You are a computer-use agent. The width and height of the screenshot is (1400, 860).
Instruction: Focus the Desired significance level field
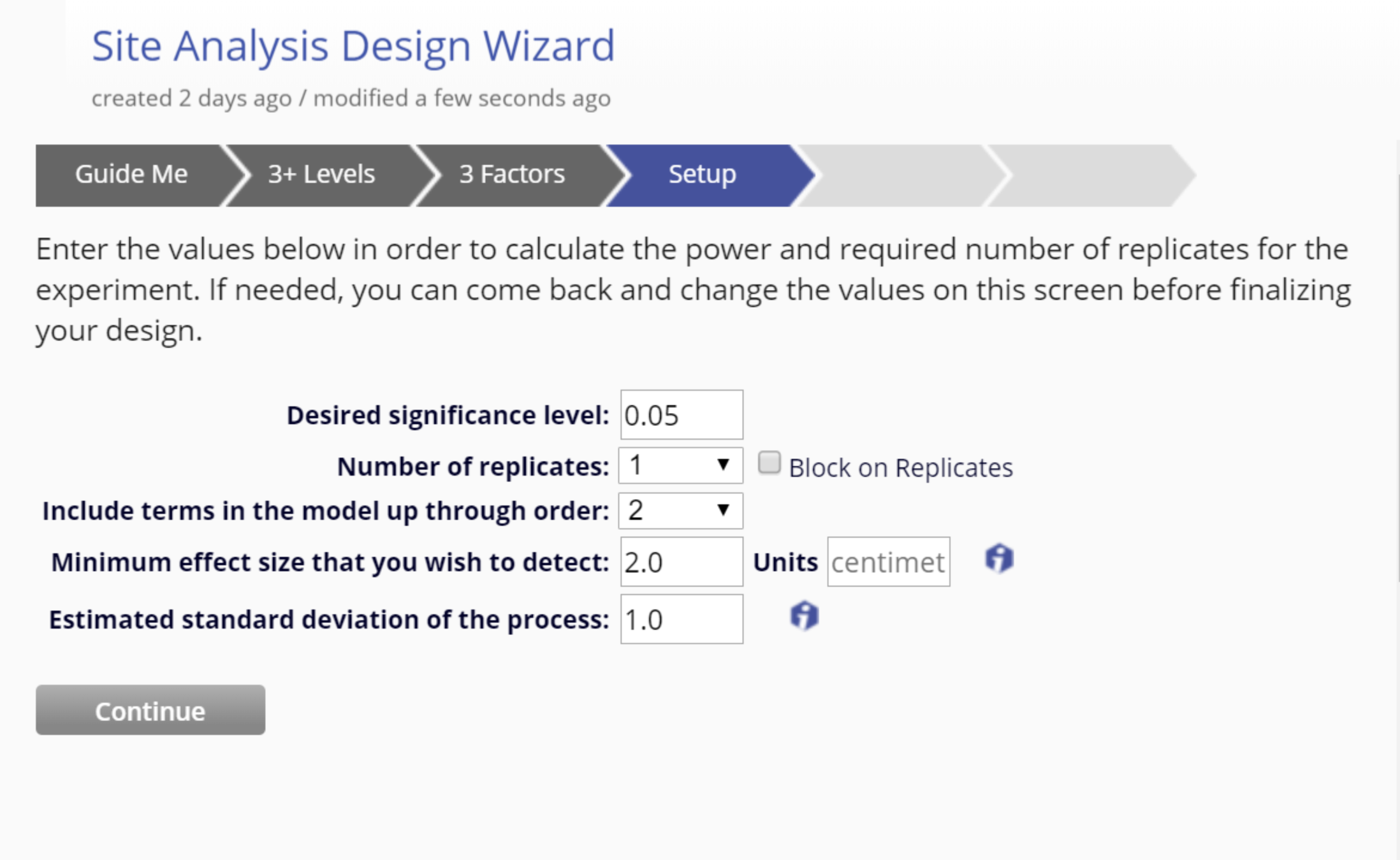[x=682, y=414]
